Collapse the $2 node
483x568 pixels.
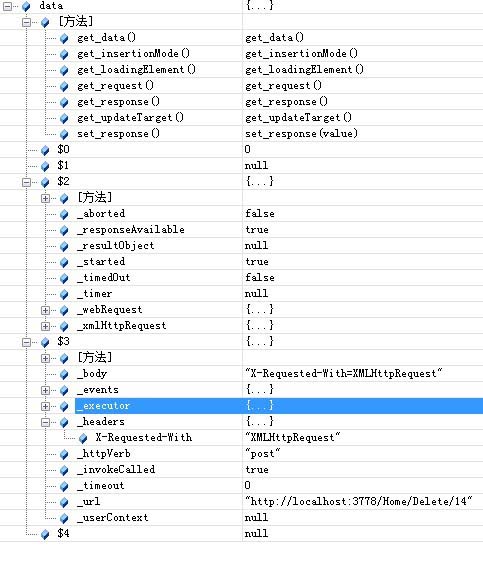click(x=26, y=182)
